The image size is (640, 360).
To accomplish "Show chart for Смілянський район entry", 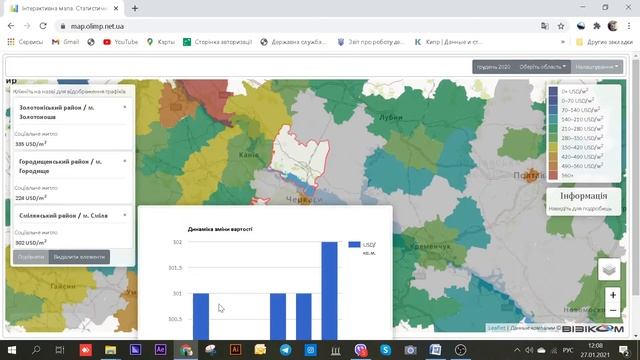I will 63,216.
